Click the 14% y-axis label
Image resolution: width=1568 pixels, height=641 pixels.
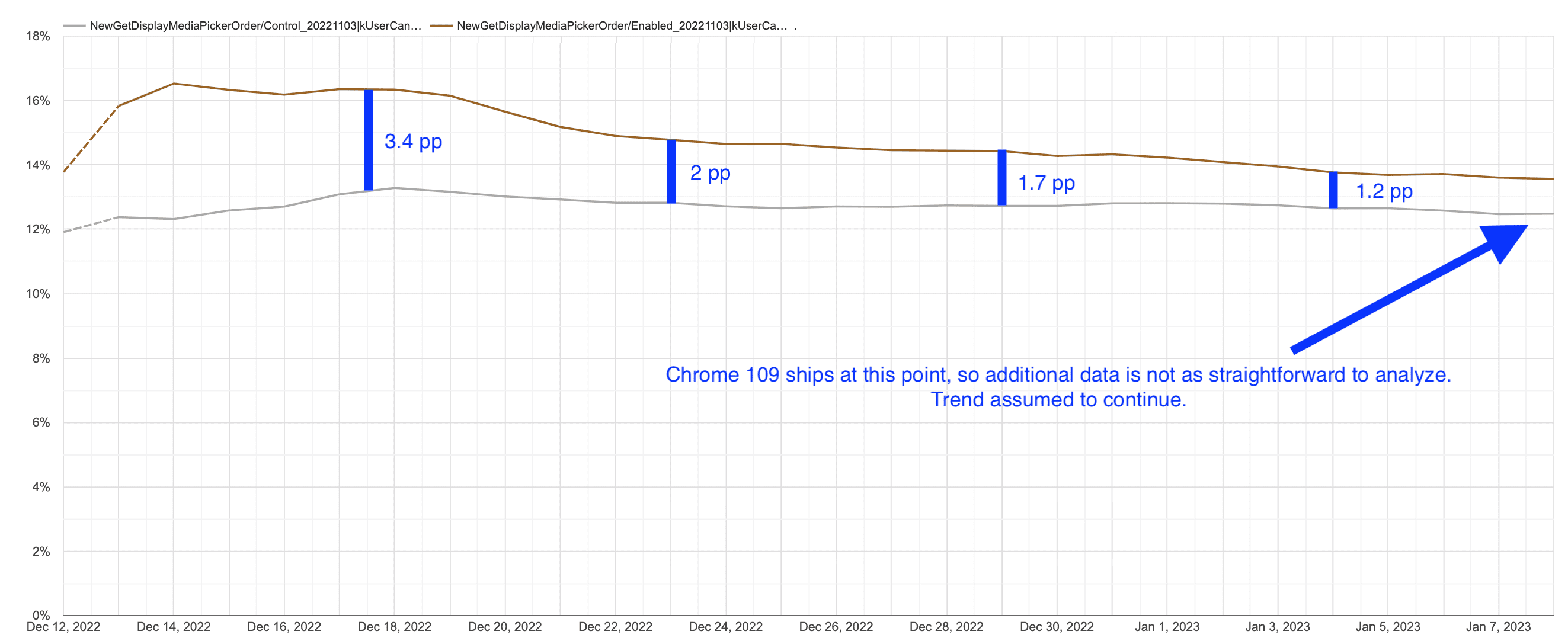coord(38,165)
